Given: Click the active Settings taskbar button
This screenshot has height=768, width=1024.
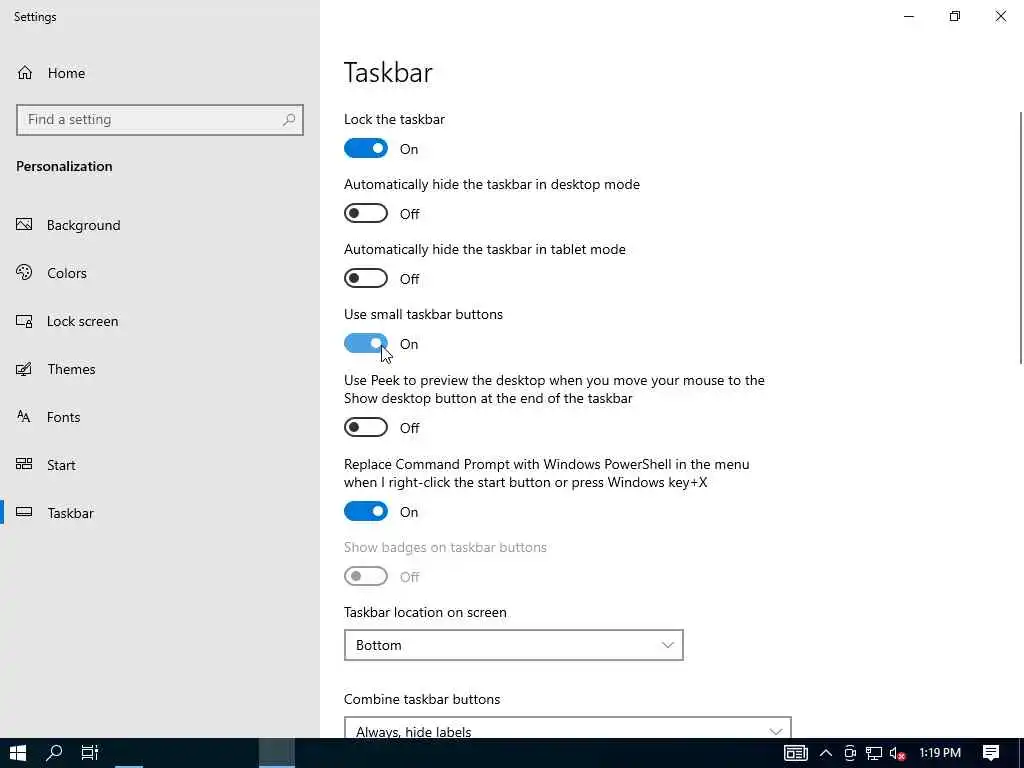Looking at the screenshot, I should click(x=277, y=753).
